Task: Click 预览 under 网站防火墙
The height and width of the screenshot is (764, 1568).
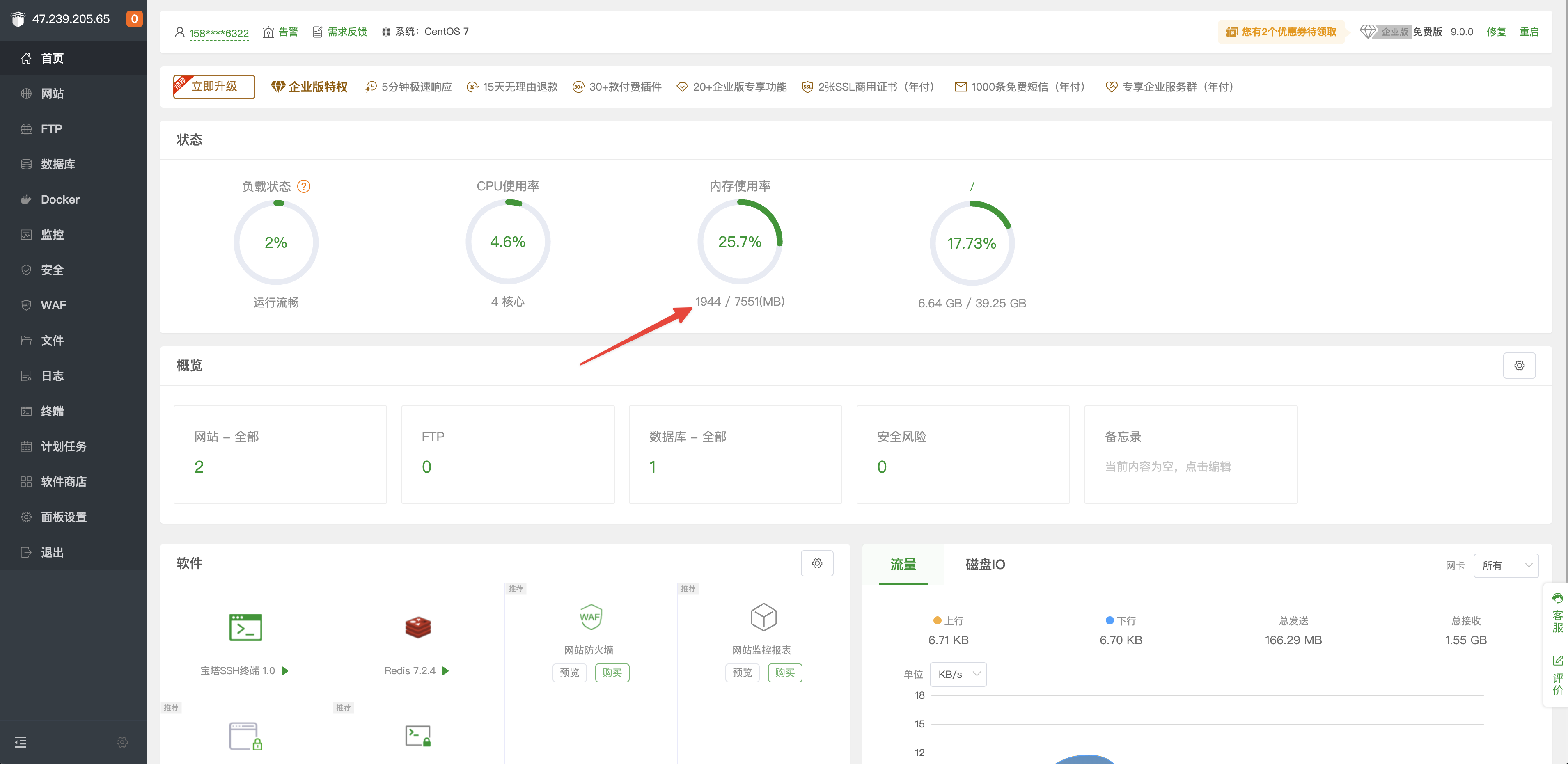Action: [569, 673]
